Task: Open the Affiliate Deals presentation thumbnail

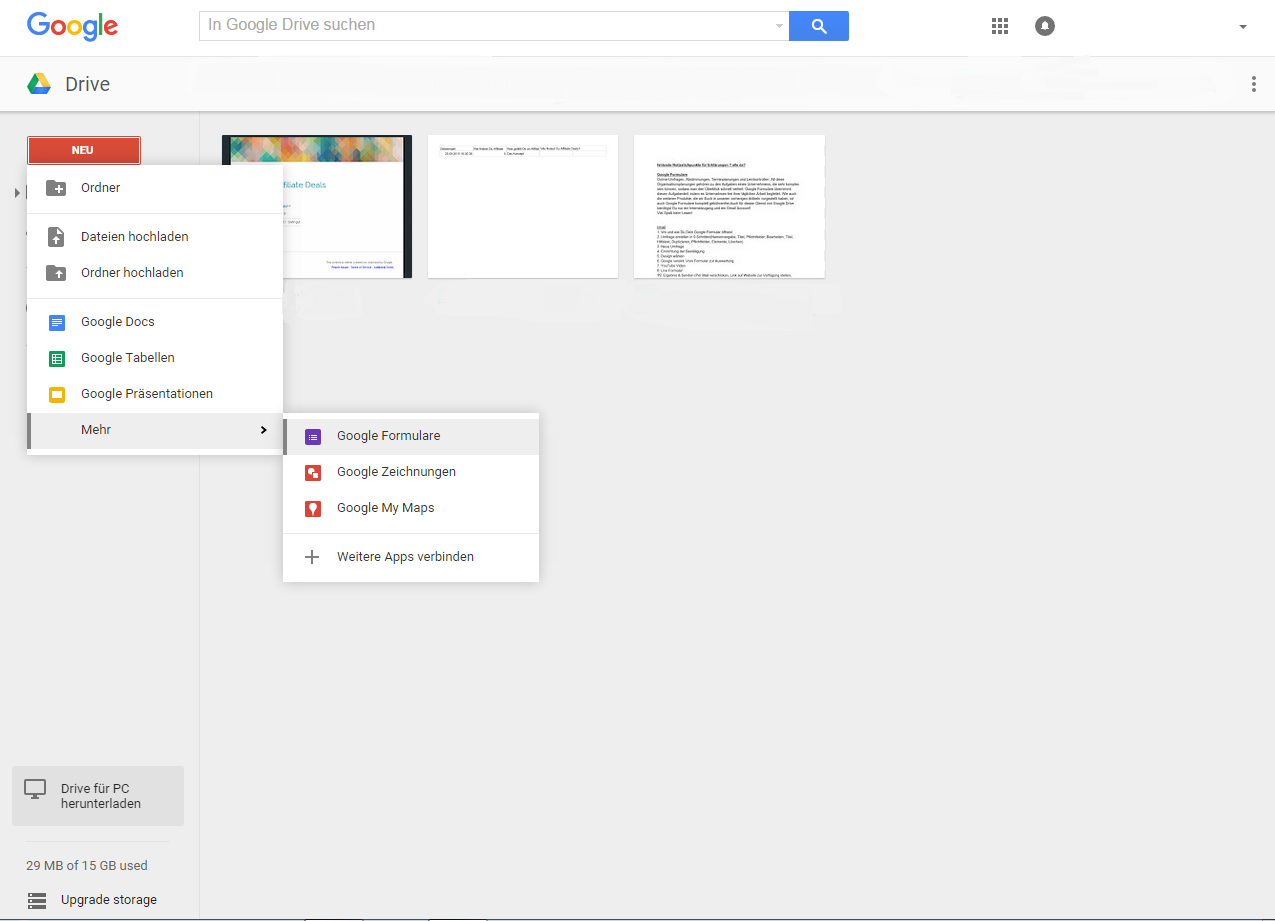Action: pos(317,206)
